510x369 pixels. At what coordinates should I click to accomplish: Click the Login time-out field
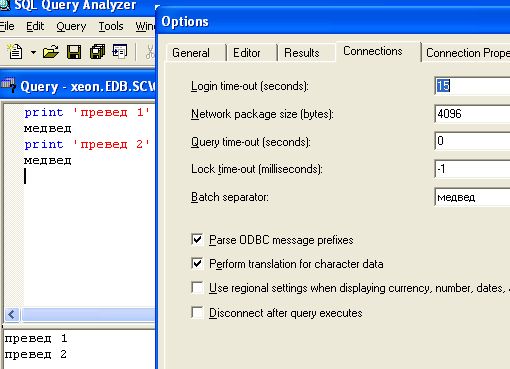click(473, 86)
